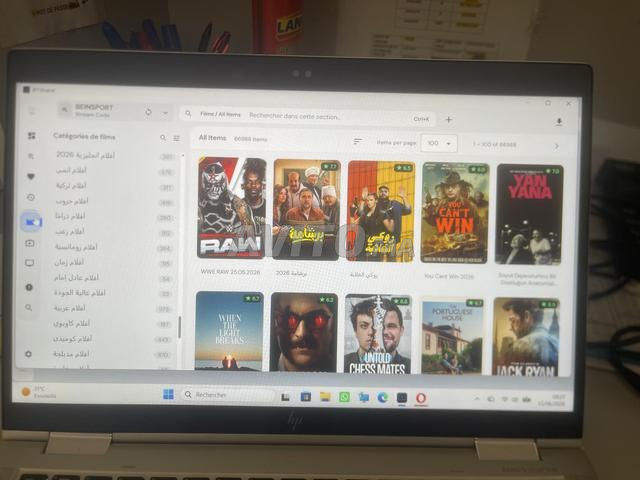
Task: Open the Yan Yana movie poster
Action: pyautogui.click(x=529, y=214)
